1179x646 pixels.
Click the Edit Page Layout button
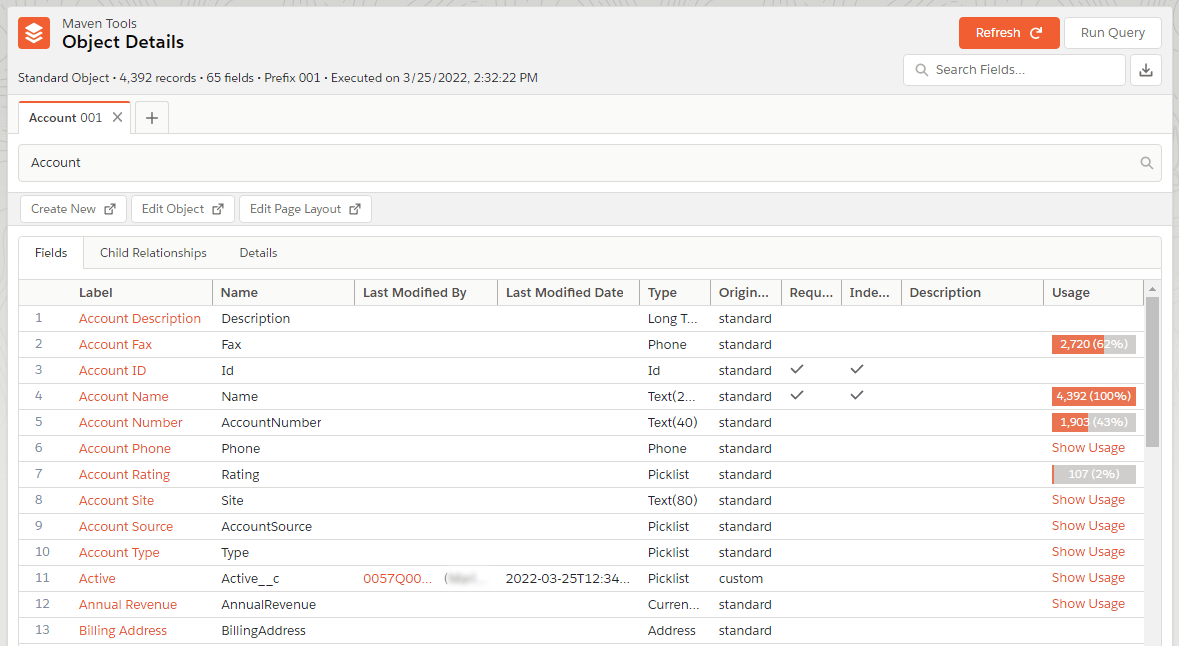tap(305, 209)
